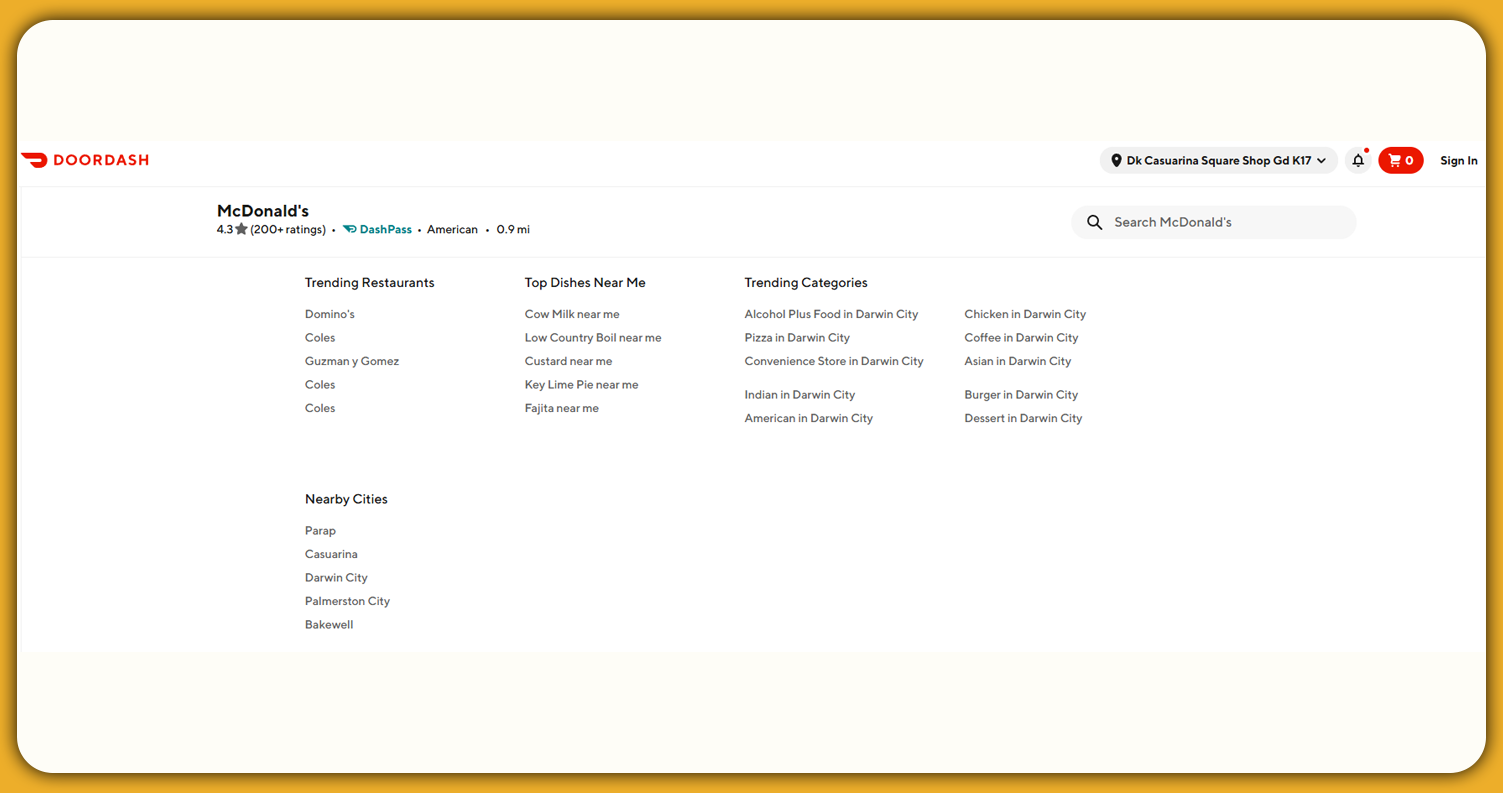The width and height of the screenshot is (1503, 793).
Task: Open Dessert in Darwin City
Action: click(1023, 417)
